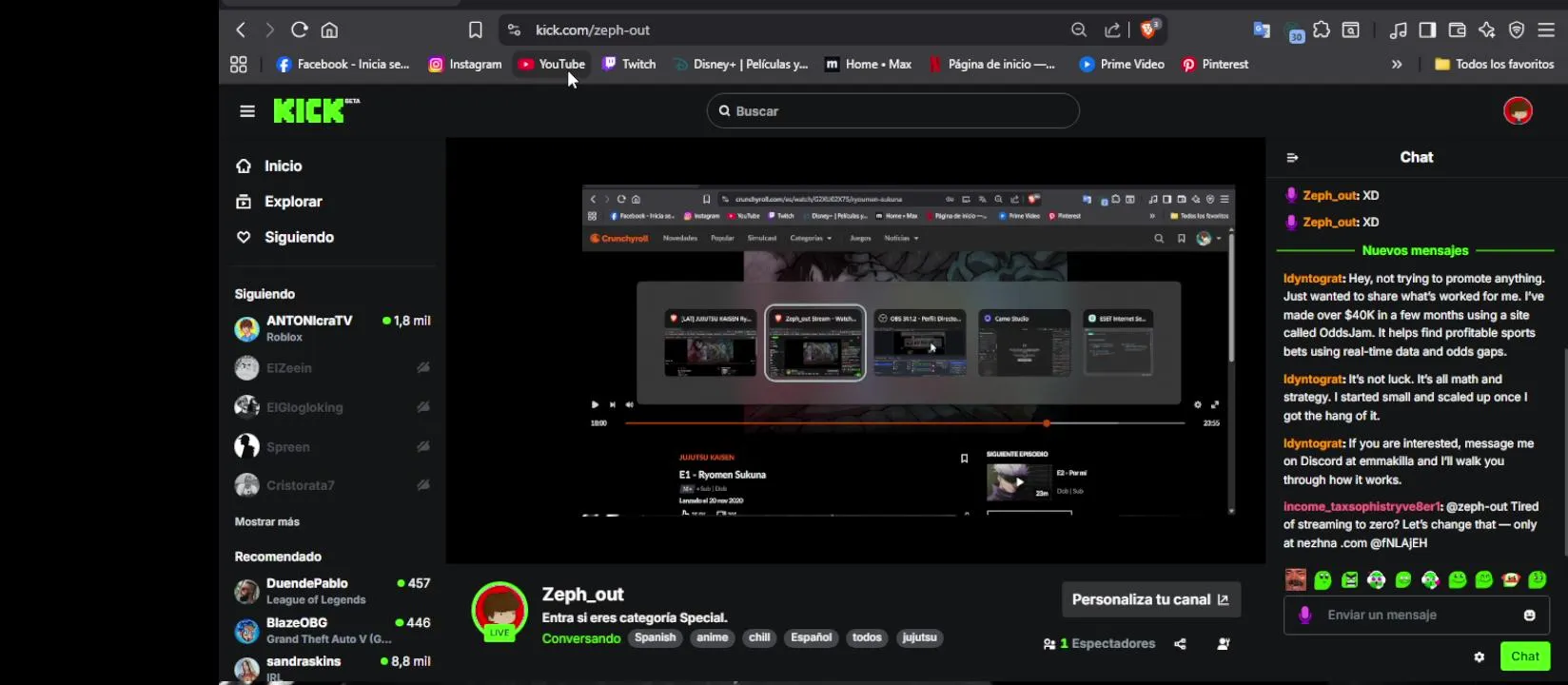Focus the Buscar search field
Viewport: 1568px width, 685px height.
point(892,111)
